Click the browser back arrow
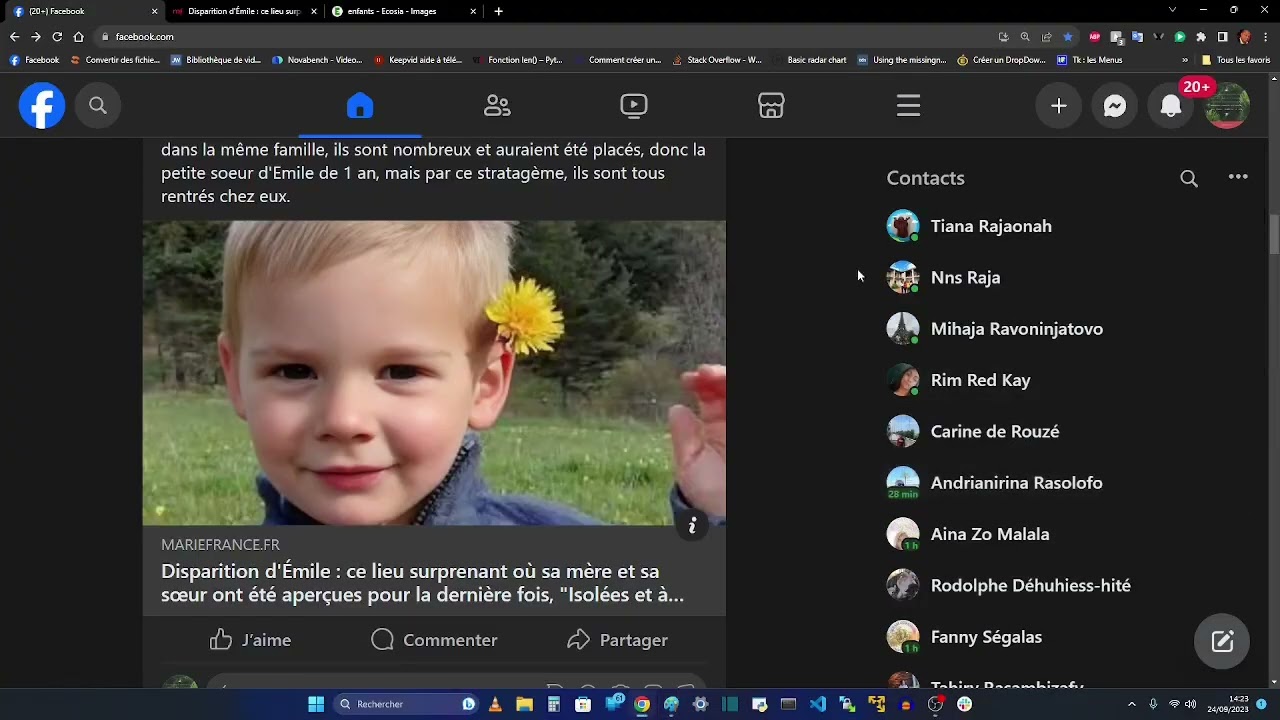1280x720 pixels. point(15,37)
